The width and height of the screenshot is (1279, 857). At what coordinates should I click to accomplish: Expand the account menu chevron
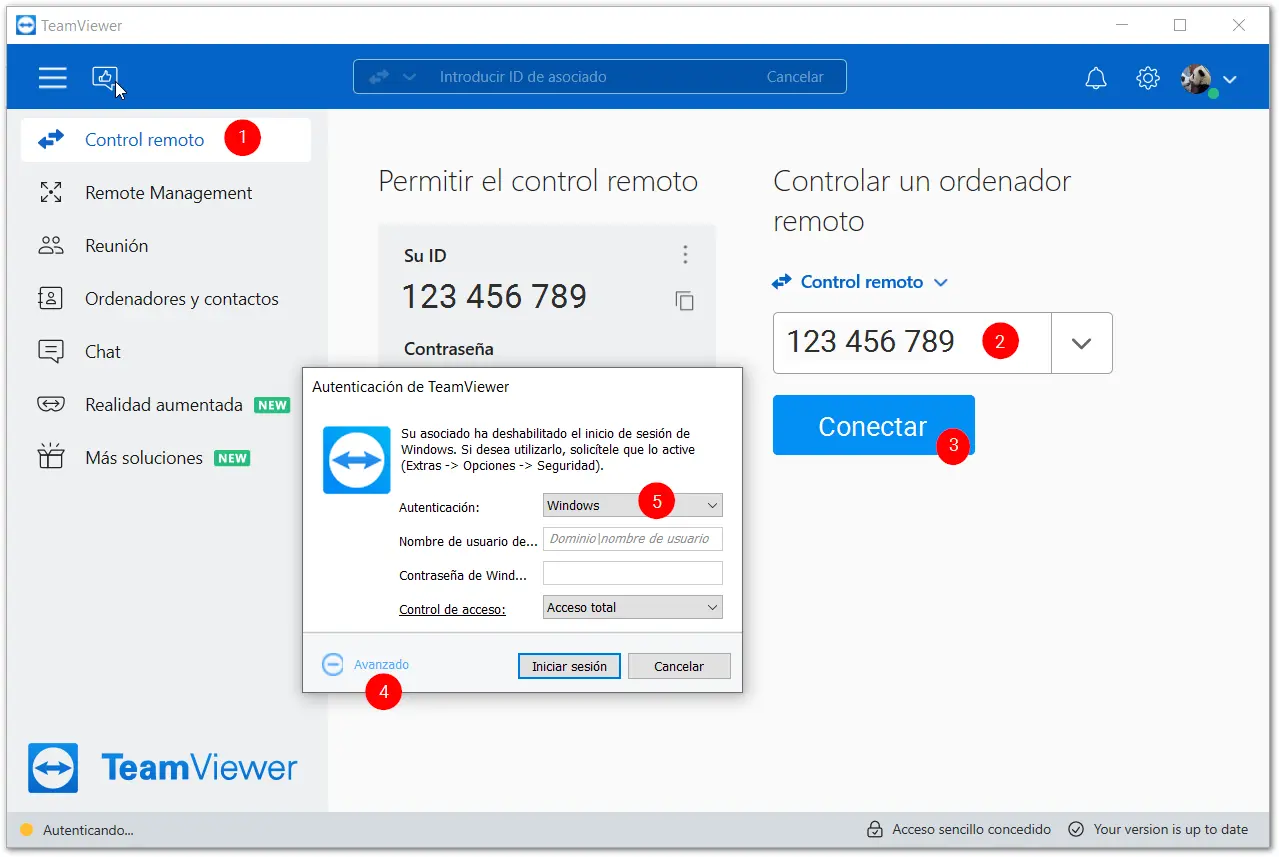point(1230,79)
